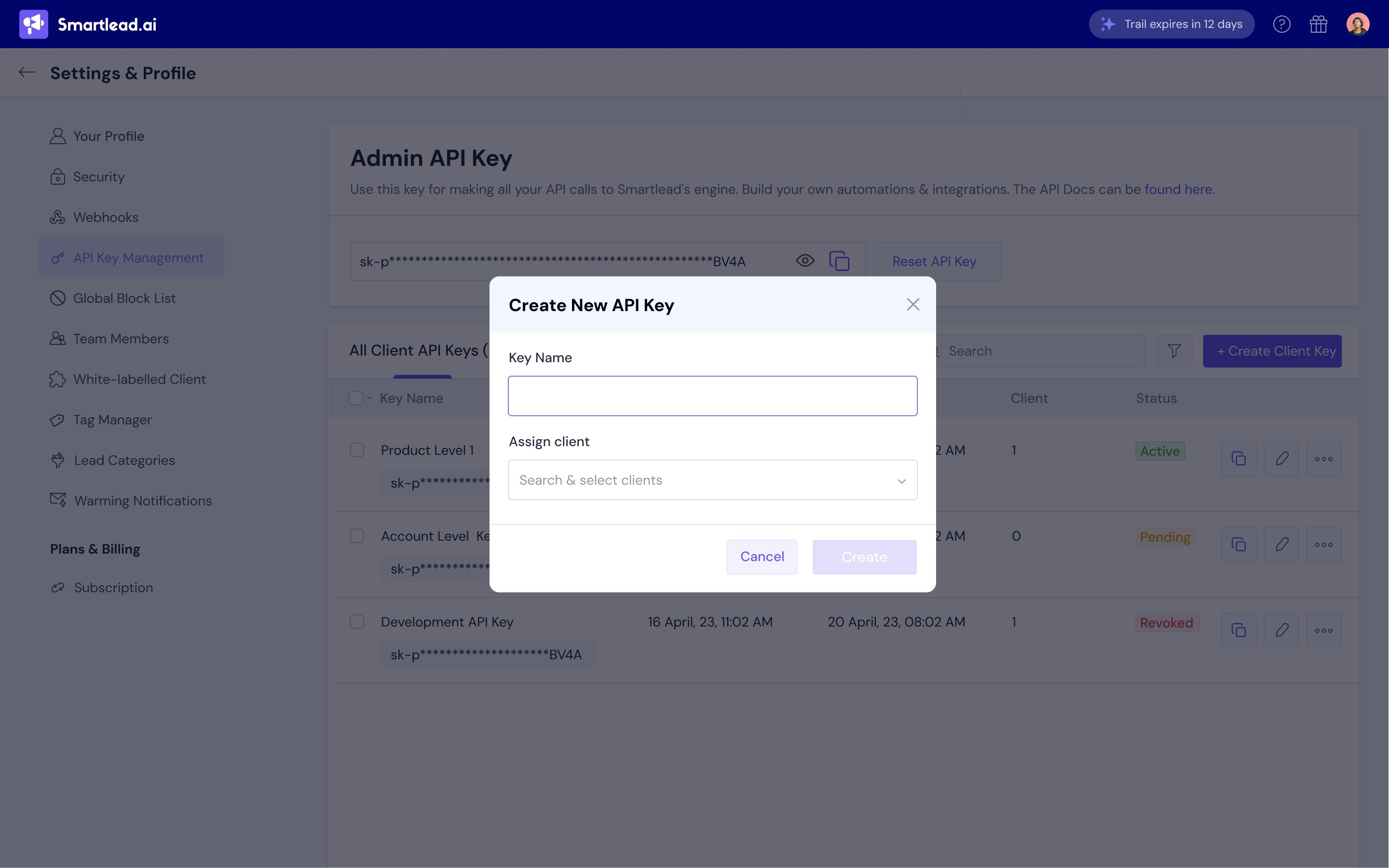Viewport: 1389px width, 868px height.
Task: Open the filter icon for client keys
Action: click(x=1174, y=351)
